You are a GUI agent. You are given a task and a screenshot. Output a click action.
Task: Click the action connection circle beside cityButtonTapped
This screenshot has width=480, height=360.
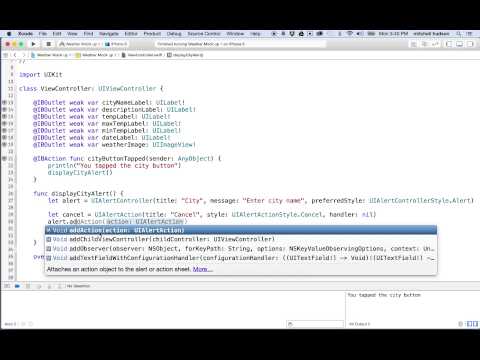point(5,158)
